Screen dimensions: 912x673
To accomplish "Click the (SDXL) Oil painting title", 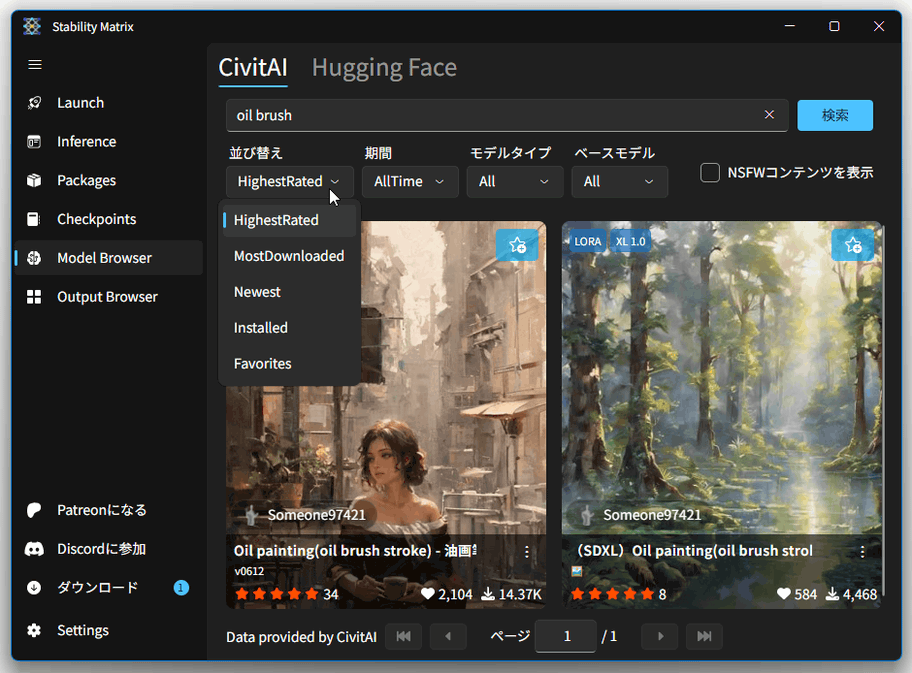I will click(x=693, y=551).
